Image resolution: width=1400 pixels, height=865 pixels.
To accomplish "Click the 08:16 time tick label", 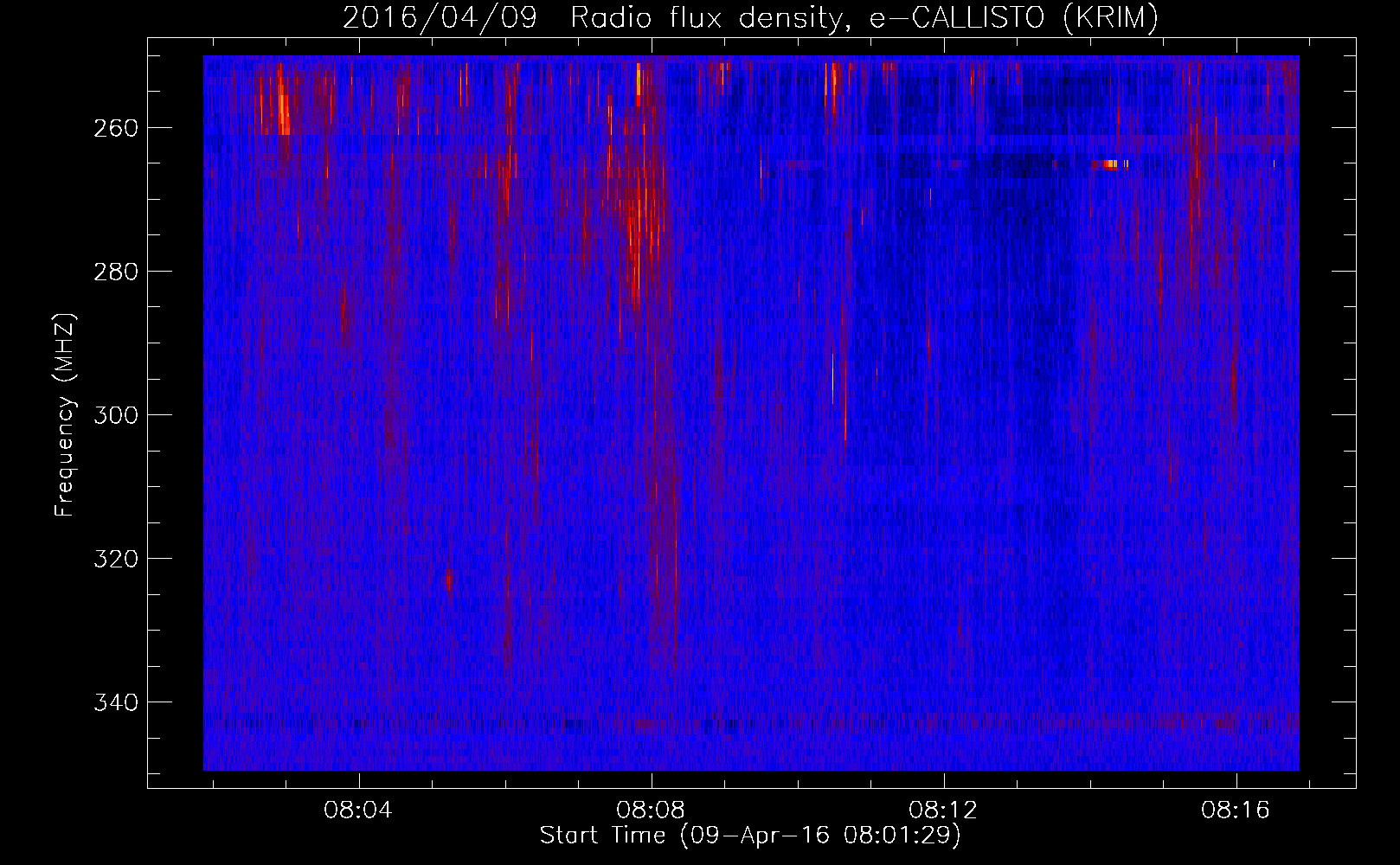I will tap(1235, 810).
